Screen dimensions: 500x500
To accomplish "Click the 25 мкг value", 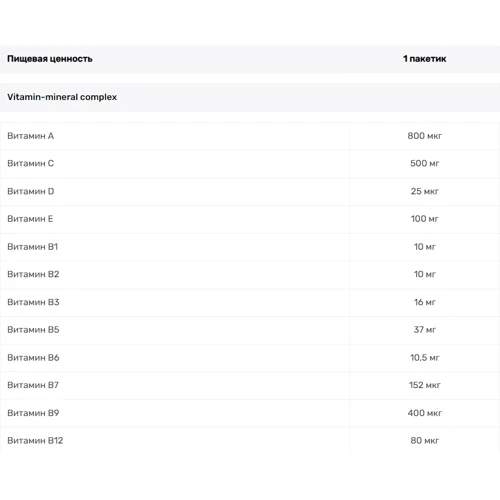I will (424, 191).
